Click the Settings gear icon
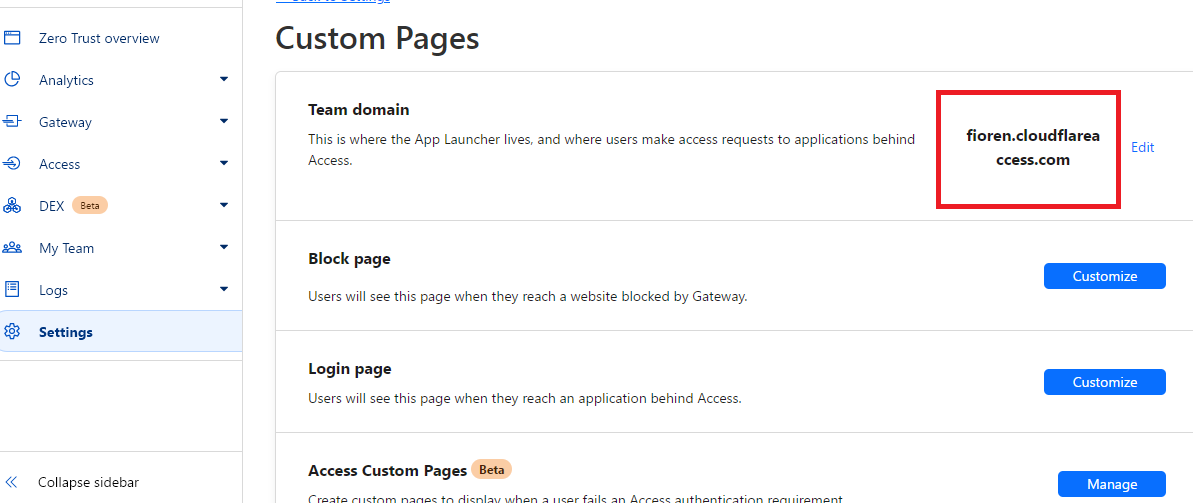1193x503 pixels. (12, 332)
